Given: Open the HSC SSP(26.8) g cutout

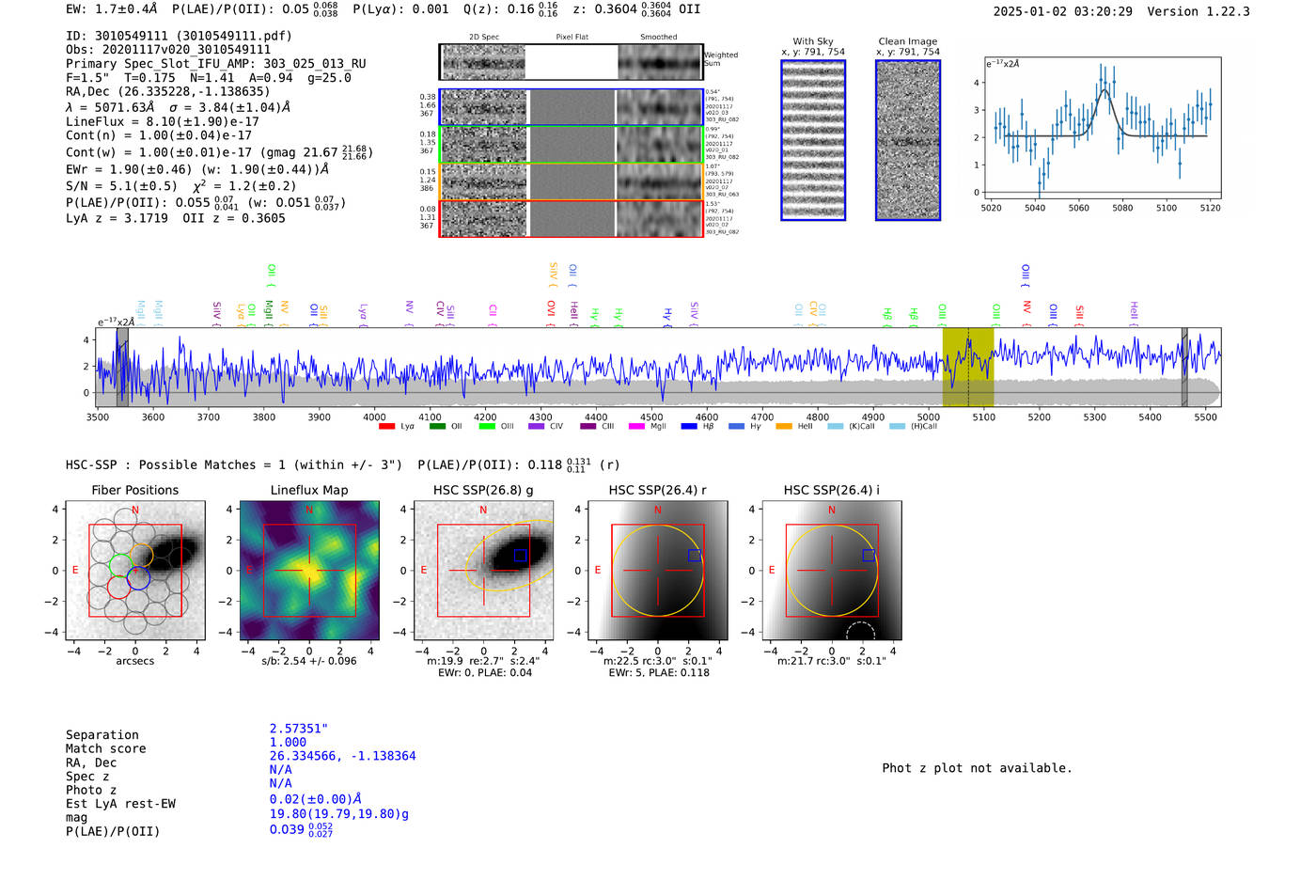Looking at the screenshot, I should (483, 570).
